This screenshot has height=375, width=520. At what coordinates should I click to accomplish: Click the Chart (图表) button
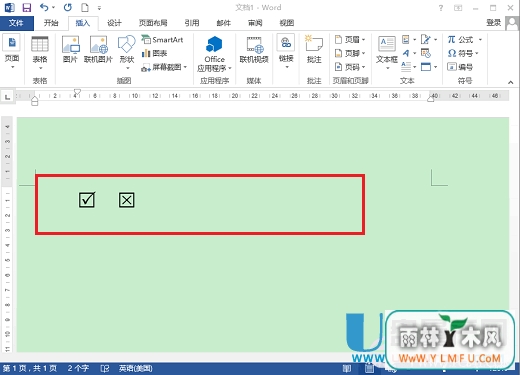155,53
